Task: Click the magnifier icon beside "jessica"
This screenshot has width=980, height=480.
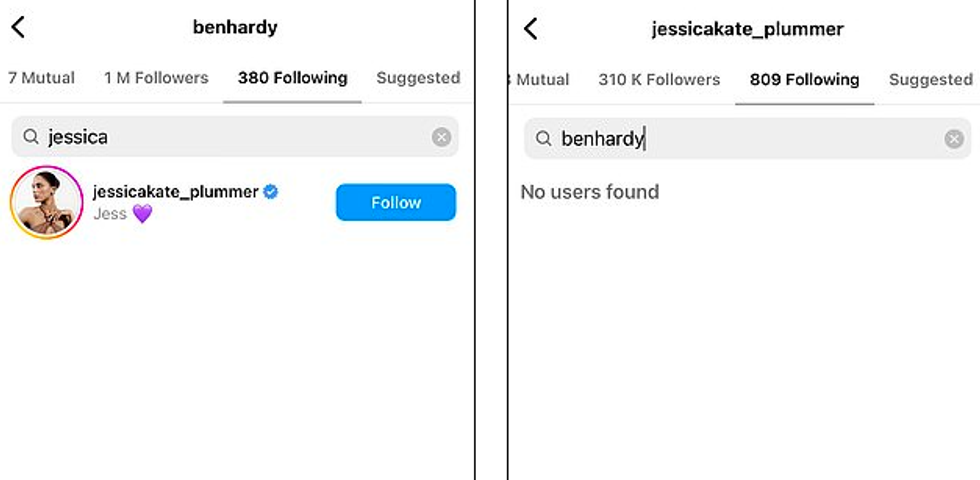Action: point(31,137)
